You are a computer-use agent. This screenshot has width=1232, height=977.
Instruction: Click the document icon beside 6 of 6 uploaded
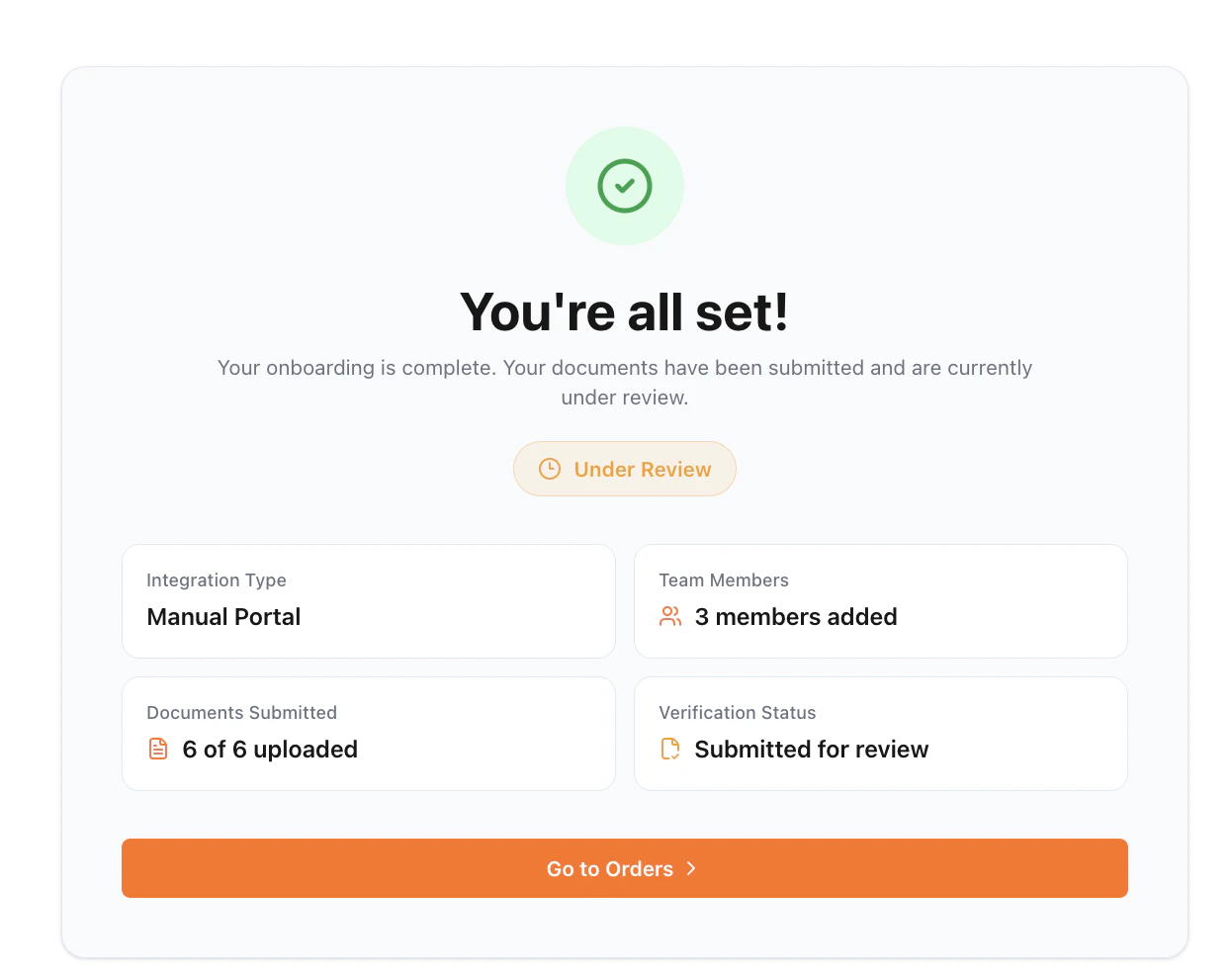[158, 749]
